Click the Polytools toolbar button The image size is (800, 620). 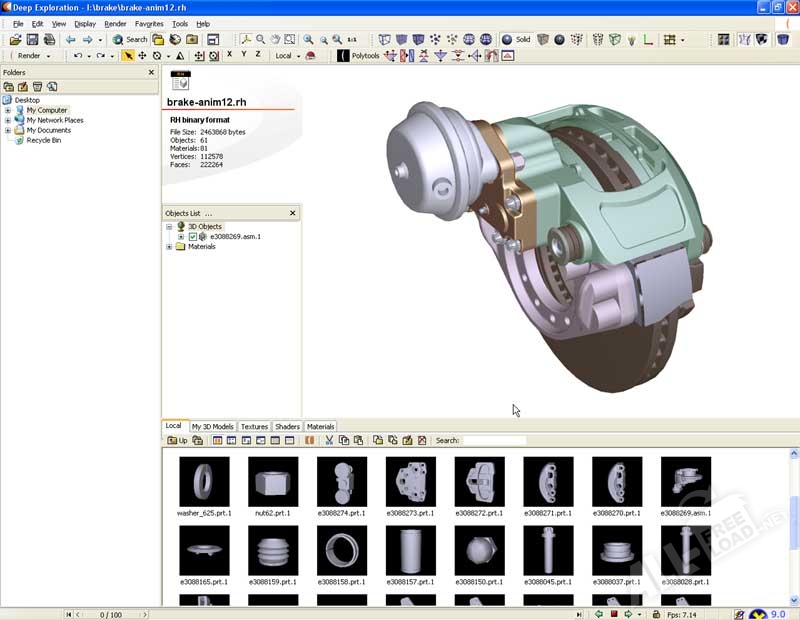364,56
